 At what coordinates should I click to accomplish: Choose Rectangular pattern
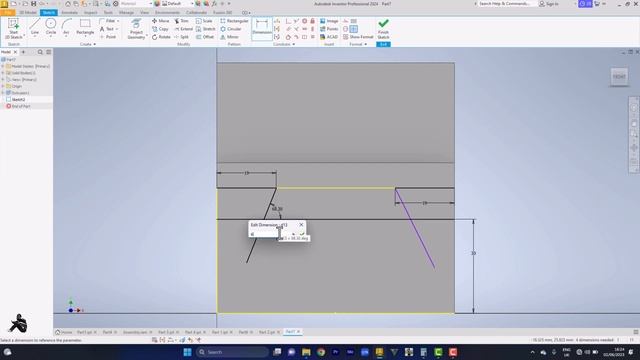pos(234,21)
